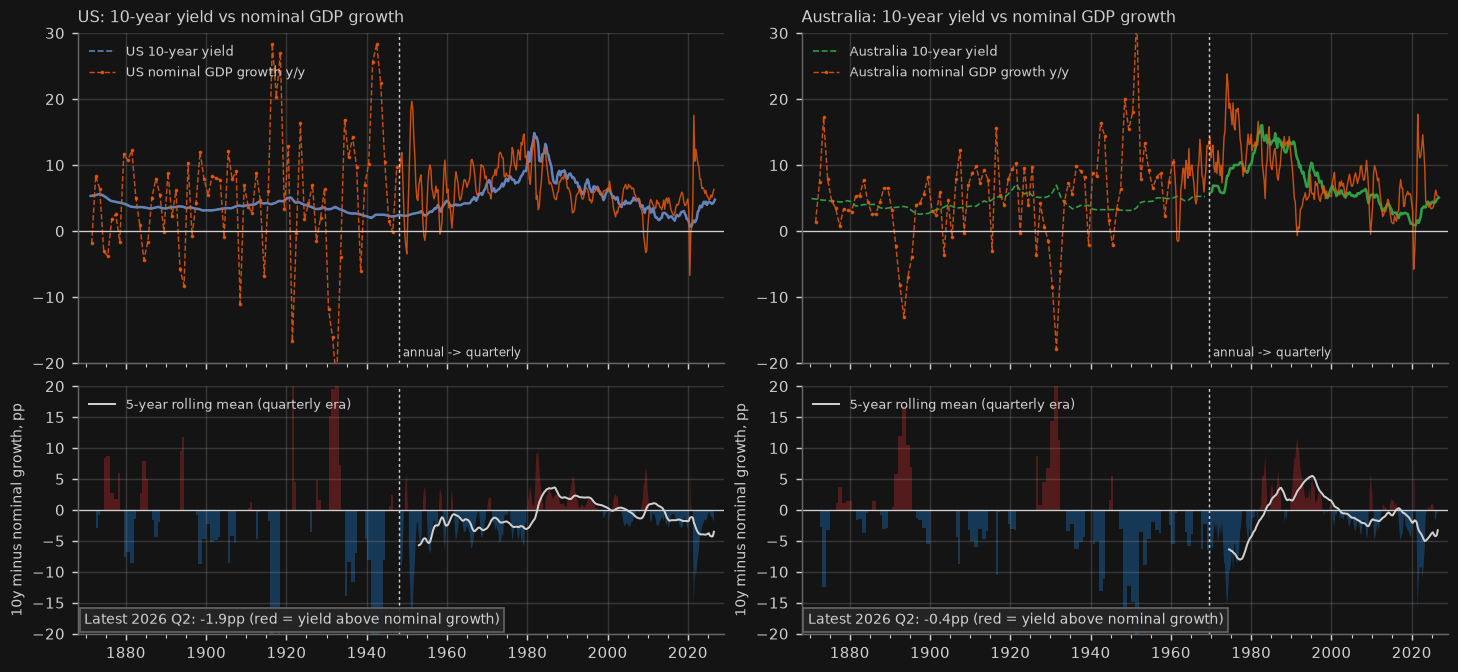Image resolution: width=1458 pixels, height=672 pixels.
Task: Select 'Australia nominal GDP growth y/y' legend entry
Action: [940, 72]
